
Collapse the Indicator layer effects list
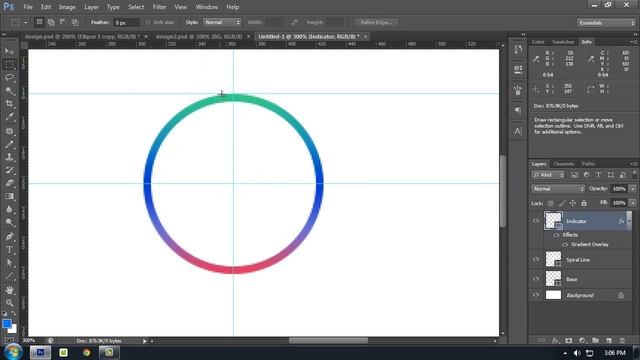pos(629,220)
